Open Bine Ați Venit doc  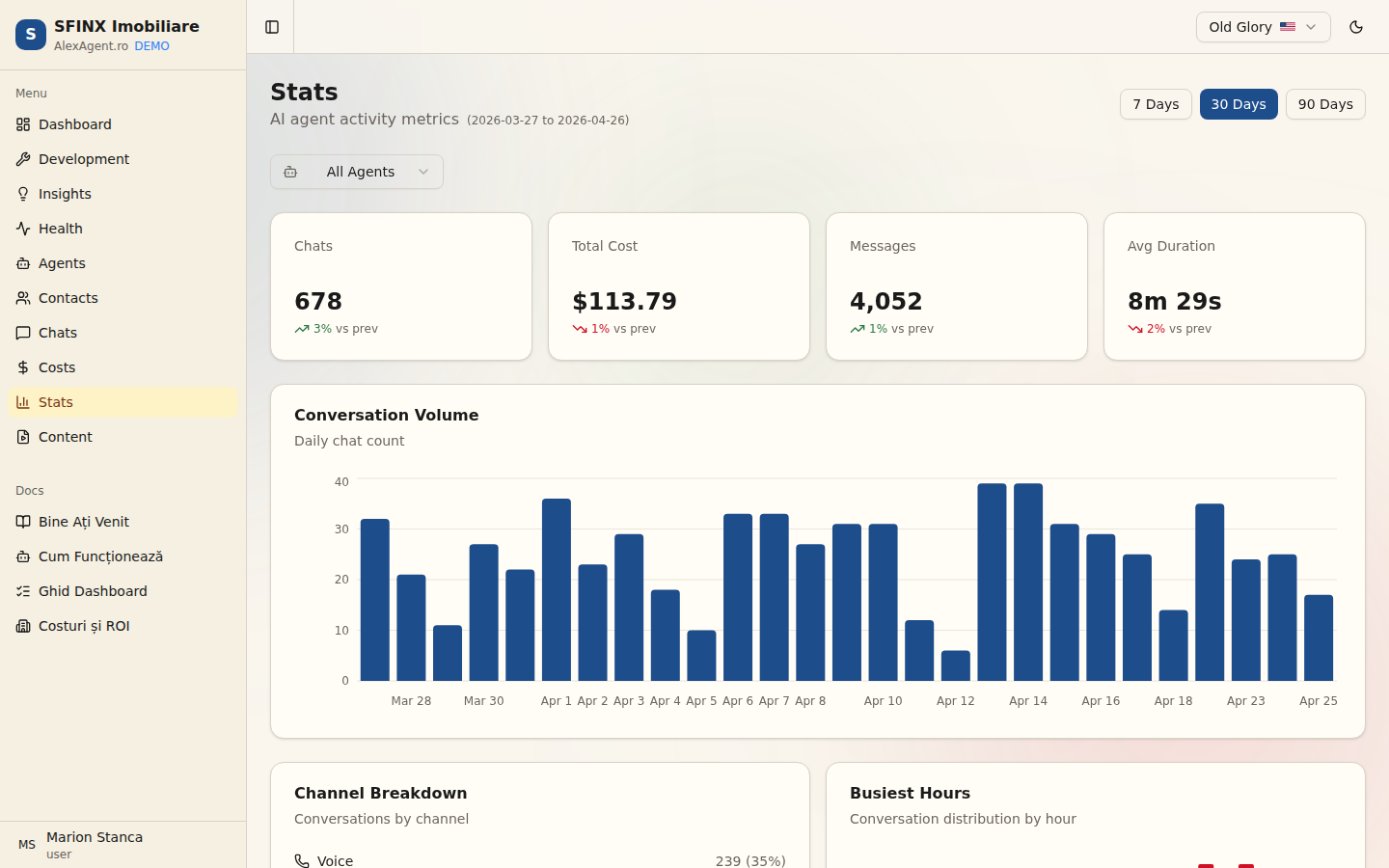(x=123, y=522)
